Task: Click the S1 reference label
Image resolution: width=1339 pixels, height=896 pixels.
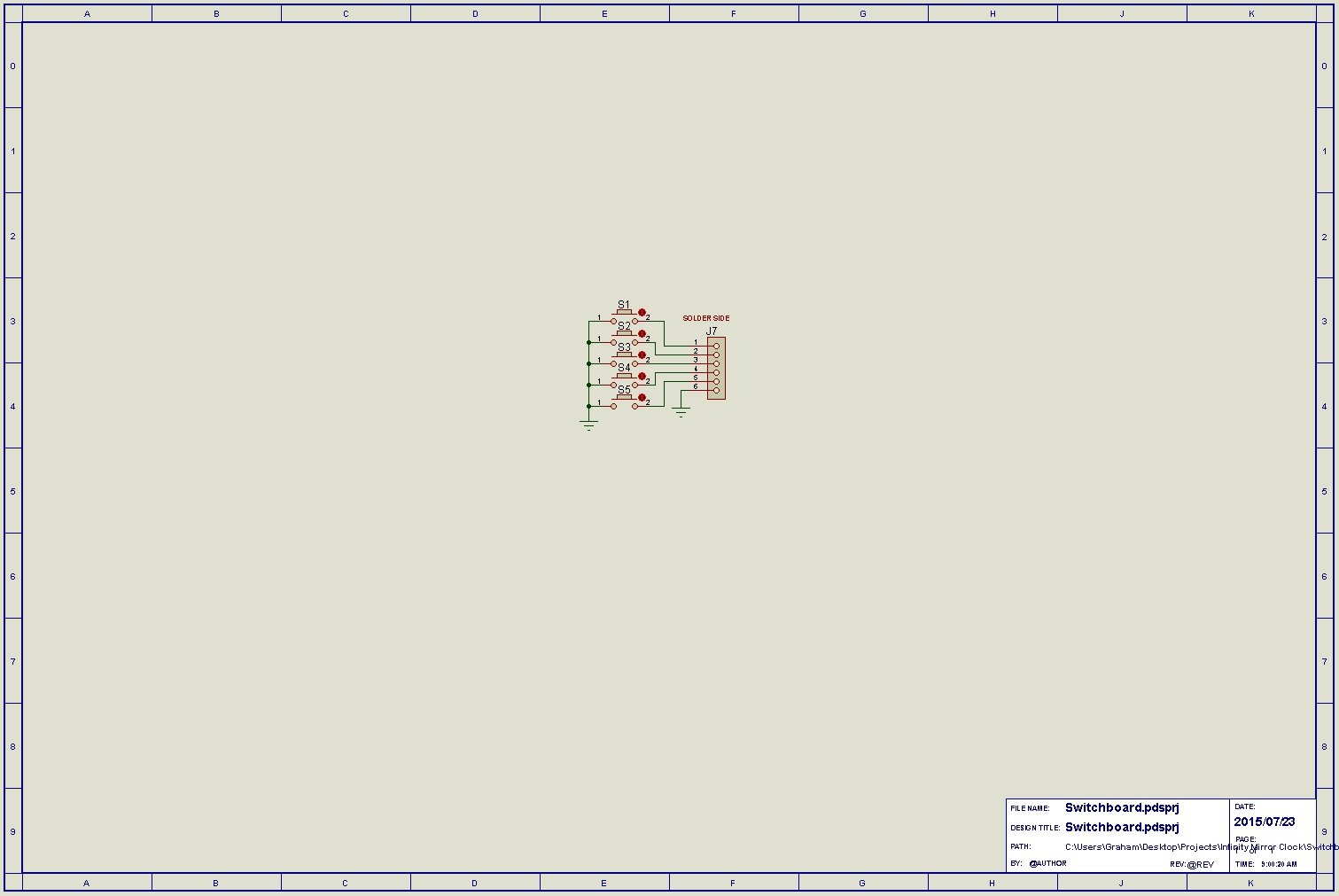Action: (x=624, y=305)
